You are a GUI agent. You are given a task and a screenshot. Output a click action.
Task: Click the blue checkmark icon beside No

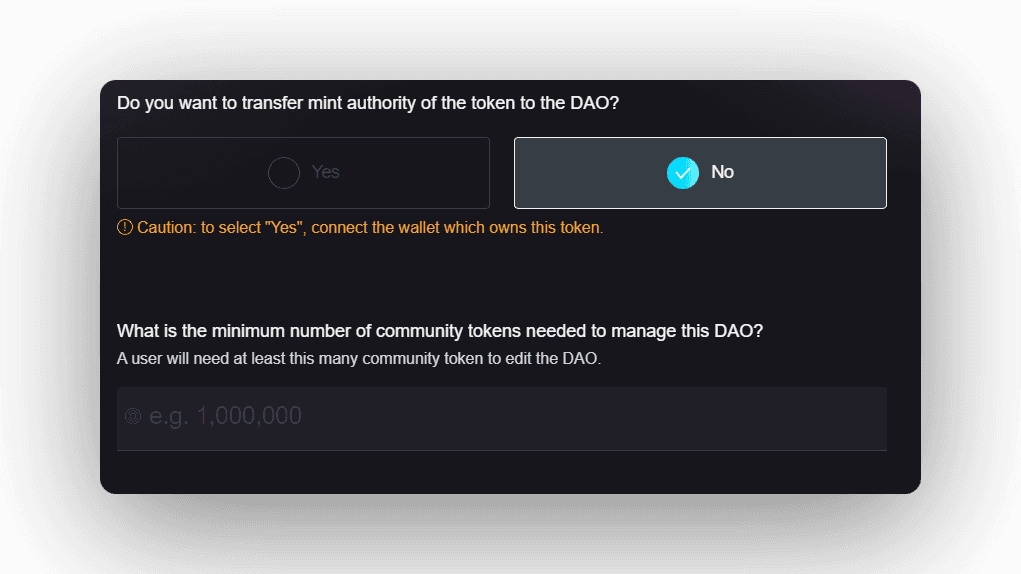pyautogui.click(x=683, y=173)
